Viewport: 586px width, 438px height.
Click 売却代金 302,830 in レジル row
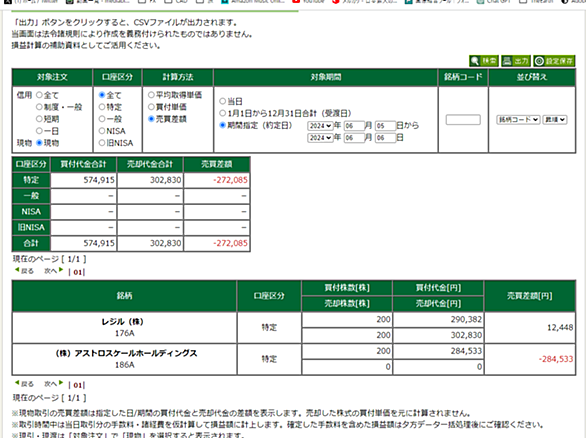[466, 335]
